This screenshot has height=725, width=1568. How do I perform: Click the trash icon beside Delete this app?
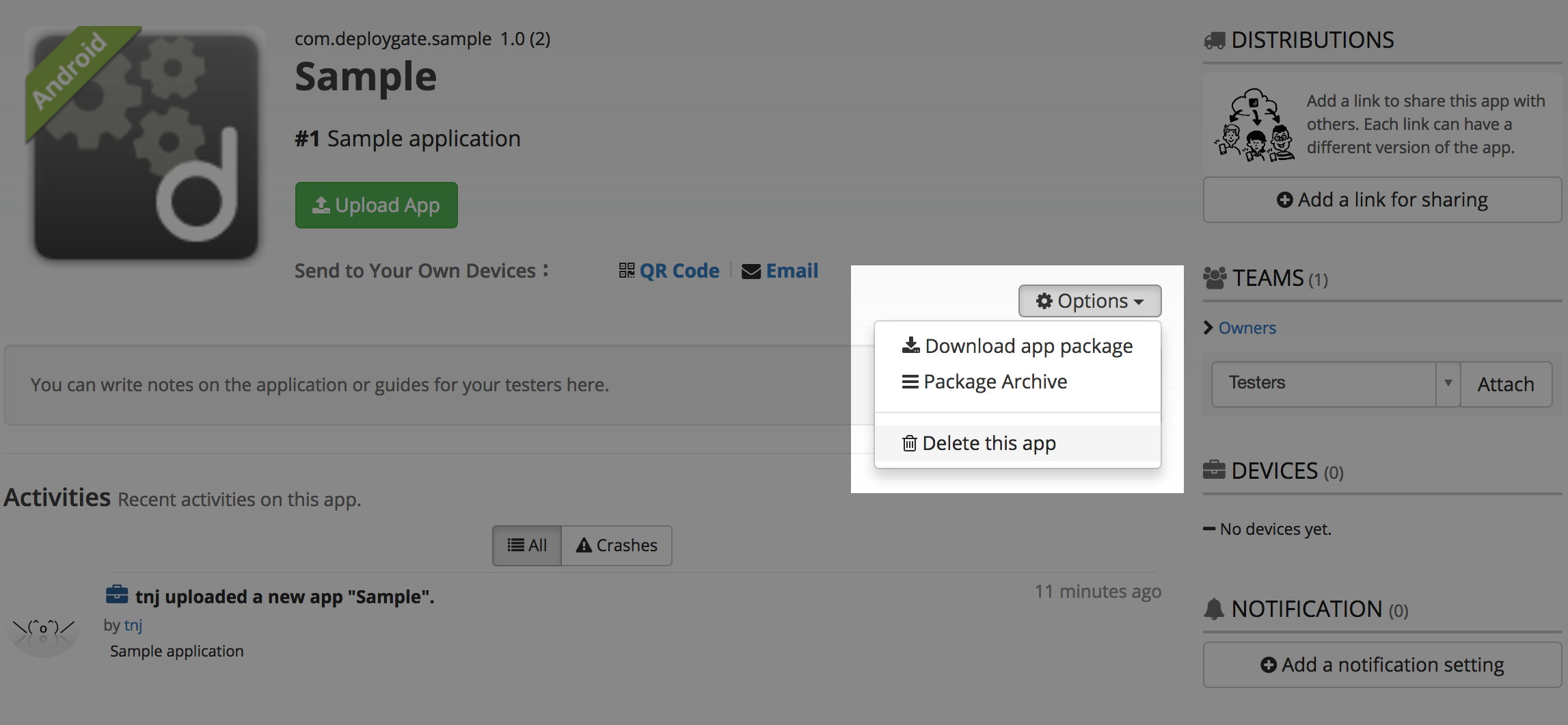(x=909, y=443)
